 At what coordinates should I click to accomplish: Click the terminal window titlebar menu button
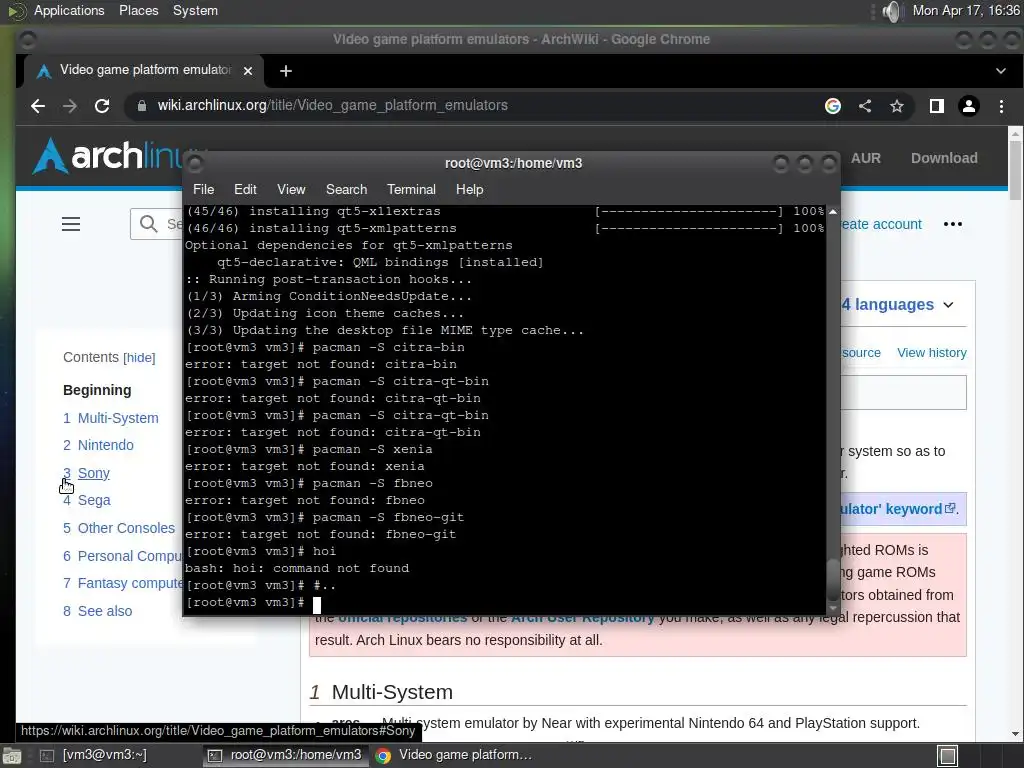point(195,163)
